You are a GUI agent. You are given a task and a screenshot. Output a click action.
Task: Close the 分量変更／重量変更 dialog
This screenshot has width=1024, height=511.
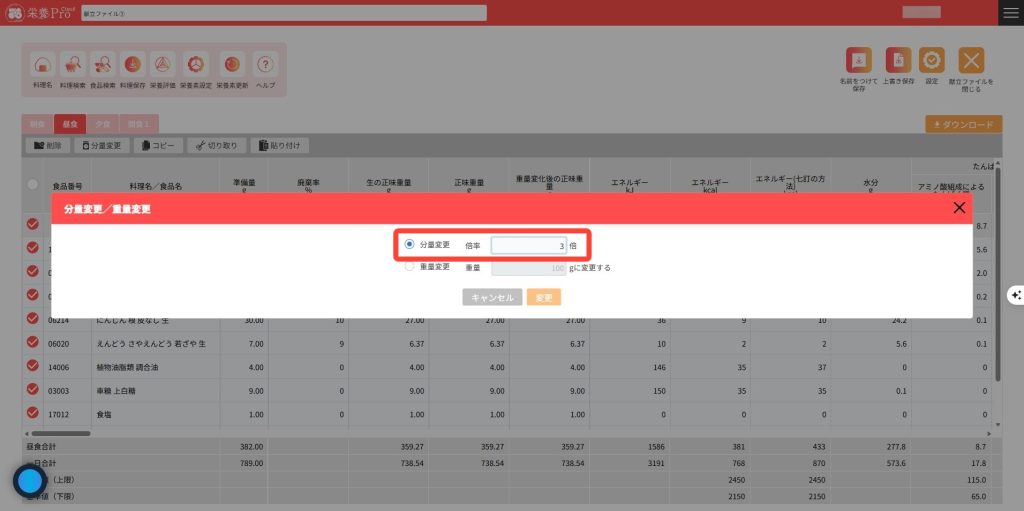pos(959,208)
